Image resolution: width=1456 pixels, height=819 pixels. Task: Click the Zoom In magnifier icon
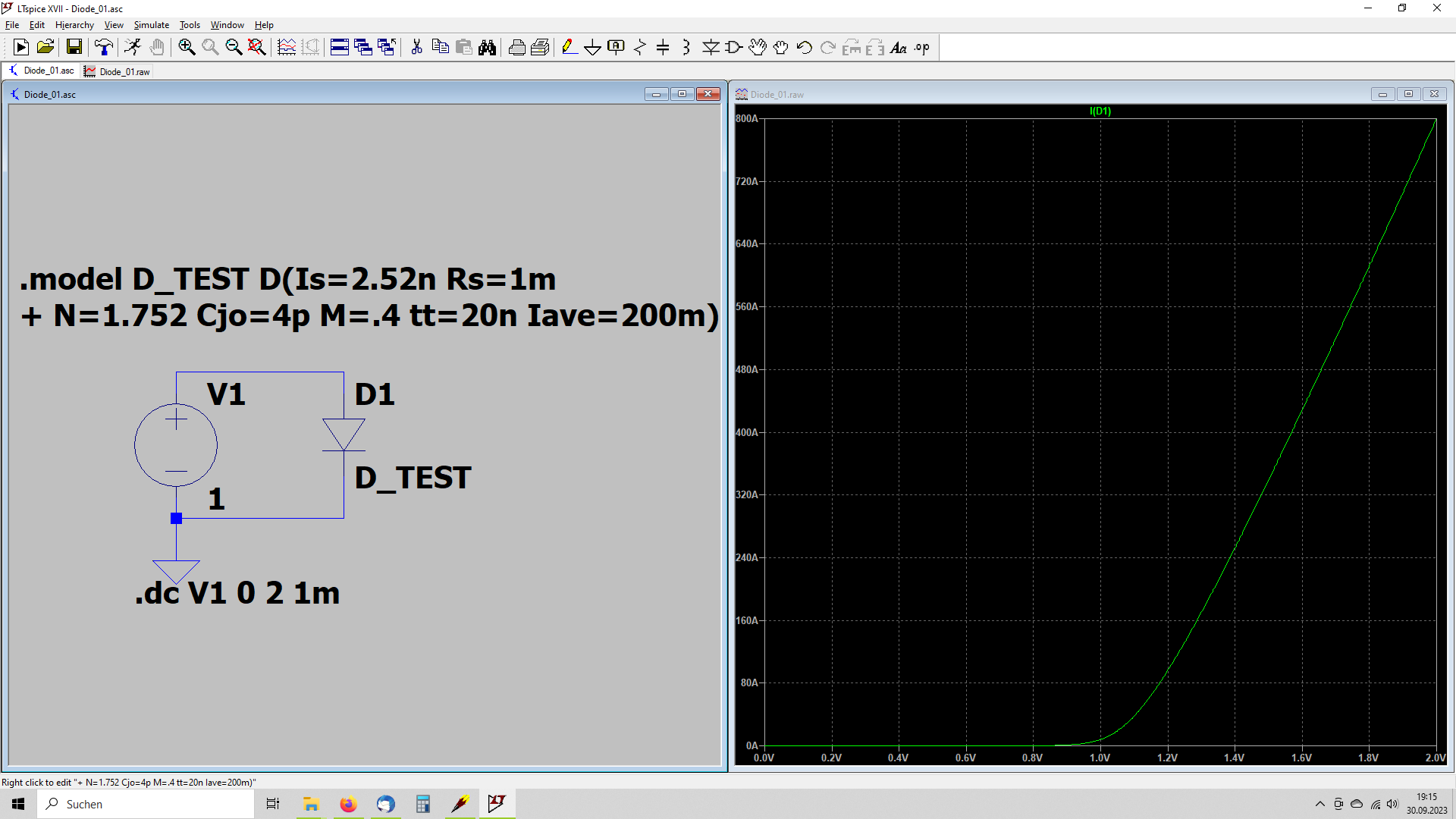point(187,48)
